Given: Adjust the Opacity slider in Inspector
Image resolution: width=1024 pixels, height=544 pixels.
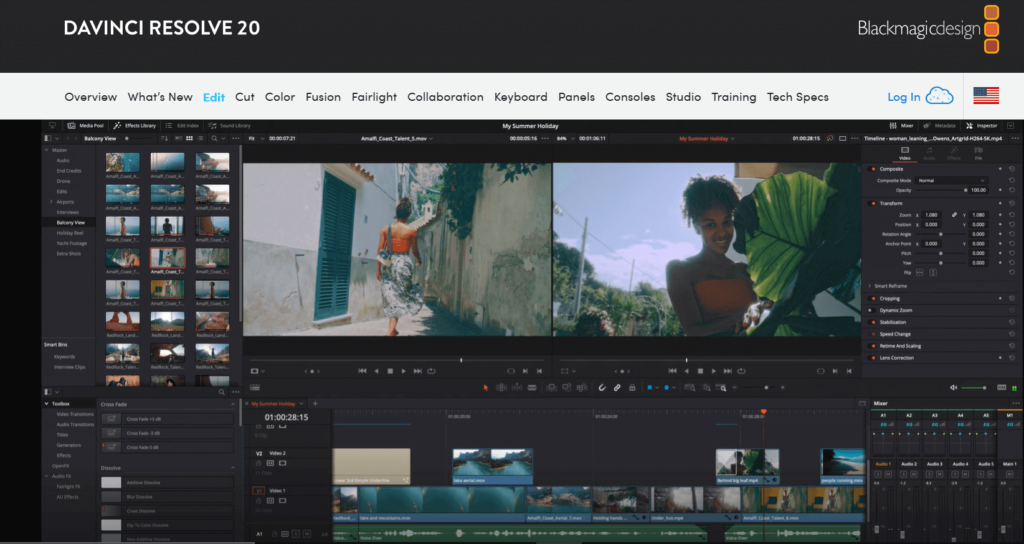Looking at the screenshot, I should coord(941,190).
